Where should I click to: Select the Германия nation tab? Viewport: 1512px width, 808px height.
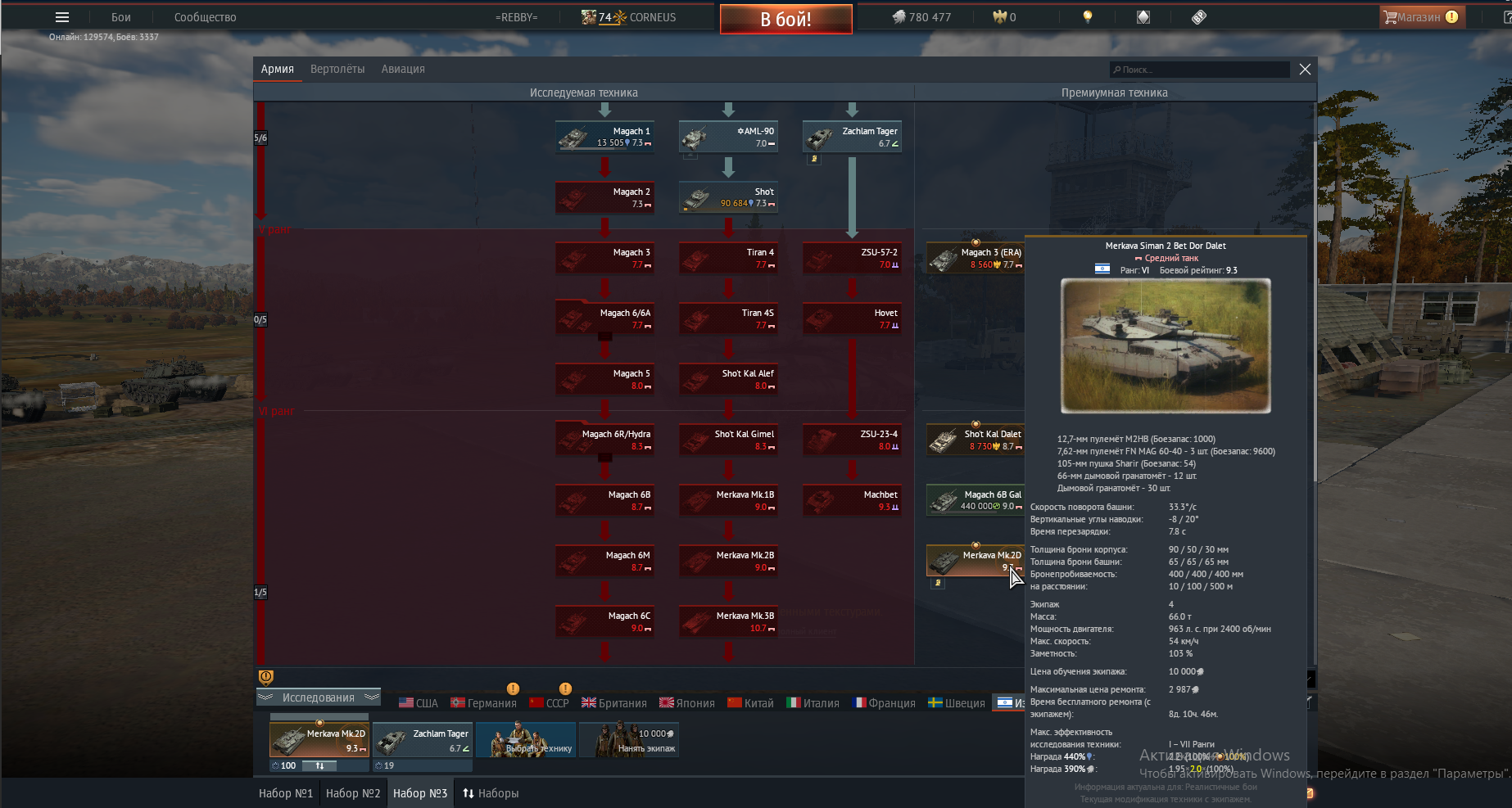(x=484, y=703)
